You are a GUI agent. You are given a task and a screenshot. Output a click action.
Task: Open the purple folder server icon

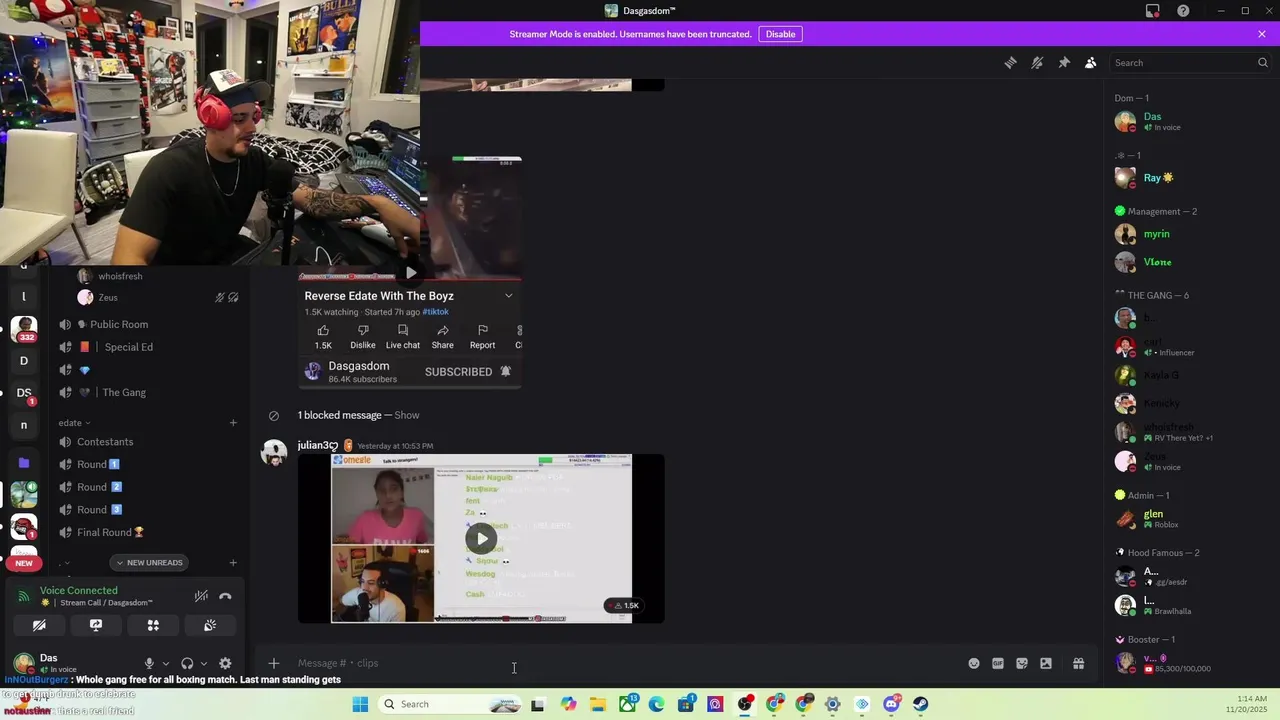(24, 463)
